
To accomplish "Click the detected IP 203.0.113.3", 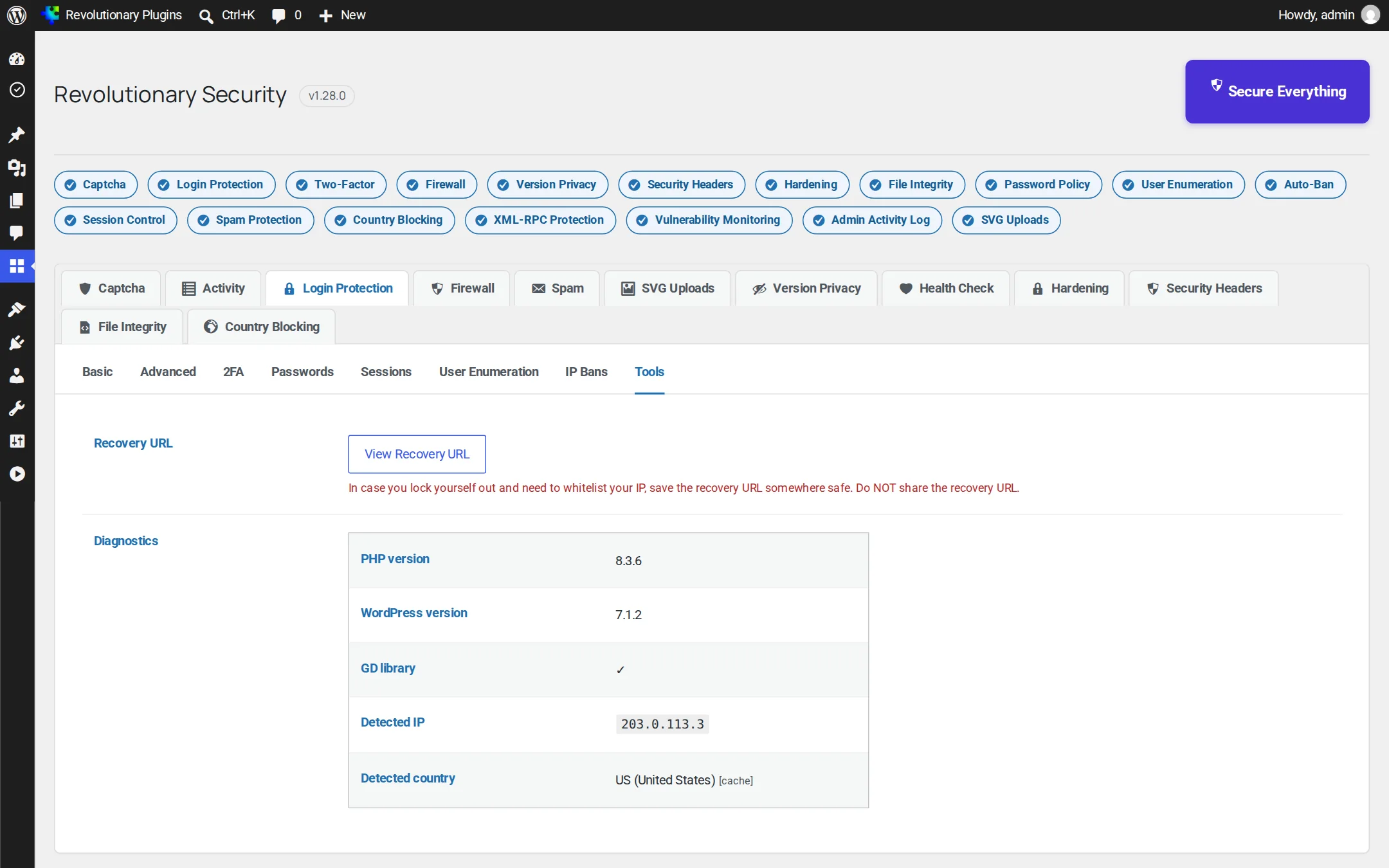I will click(662, 724).
